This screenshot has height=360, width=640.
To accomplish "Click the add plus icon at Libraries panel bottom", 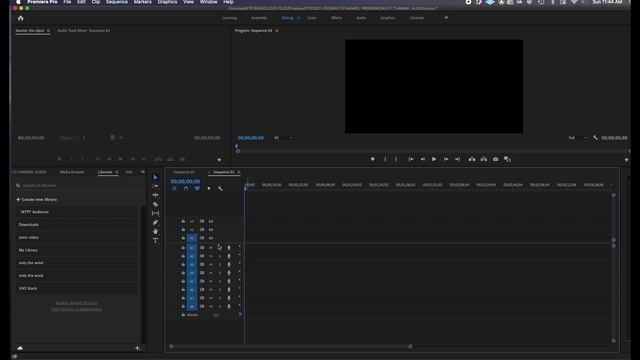I will pyautogui.click(x=137, y=348).
